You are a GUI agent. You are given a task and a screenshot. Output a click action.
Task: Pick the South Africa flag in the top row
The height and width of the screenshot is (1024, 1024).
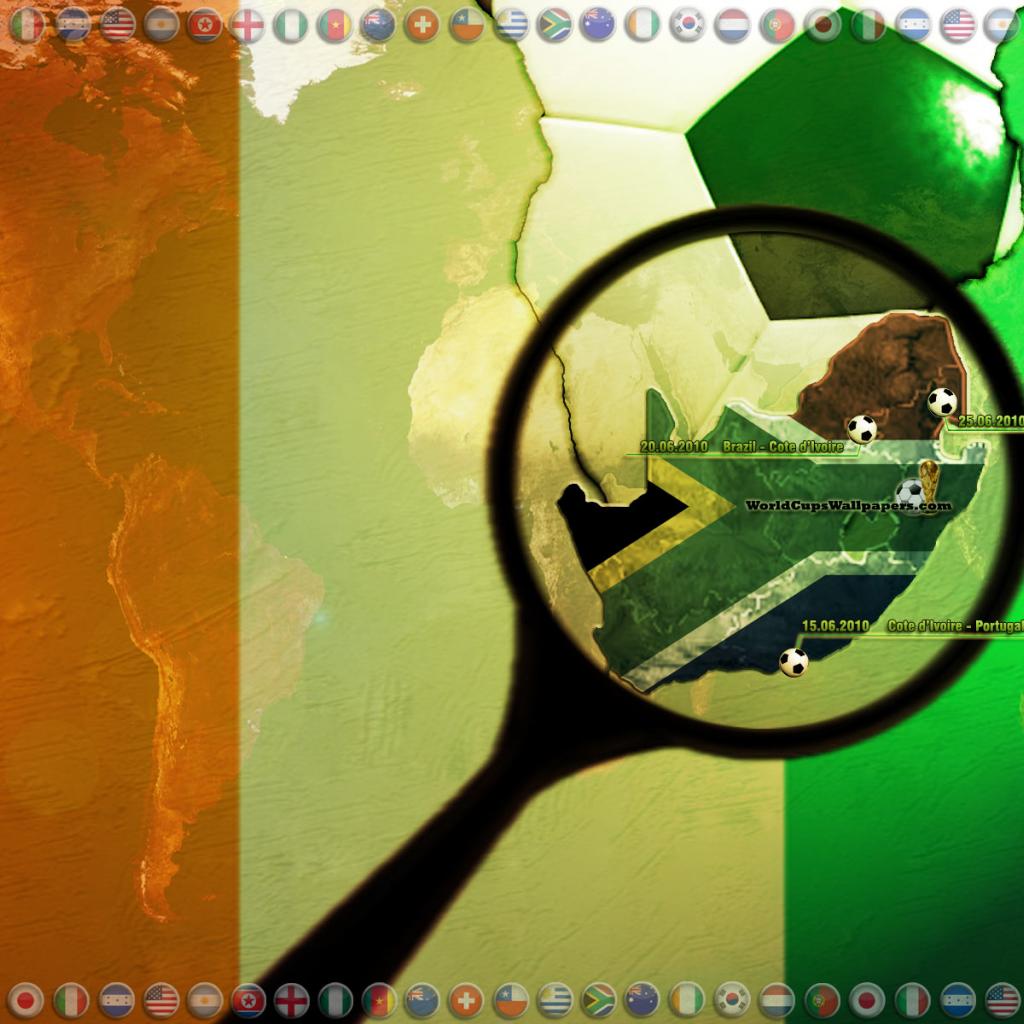tap(554, 25)
